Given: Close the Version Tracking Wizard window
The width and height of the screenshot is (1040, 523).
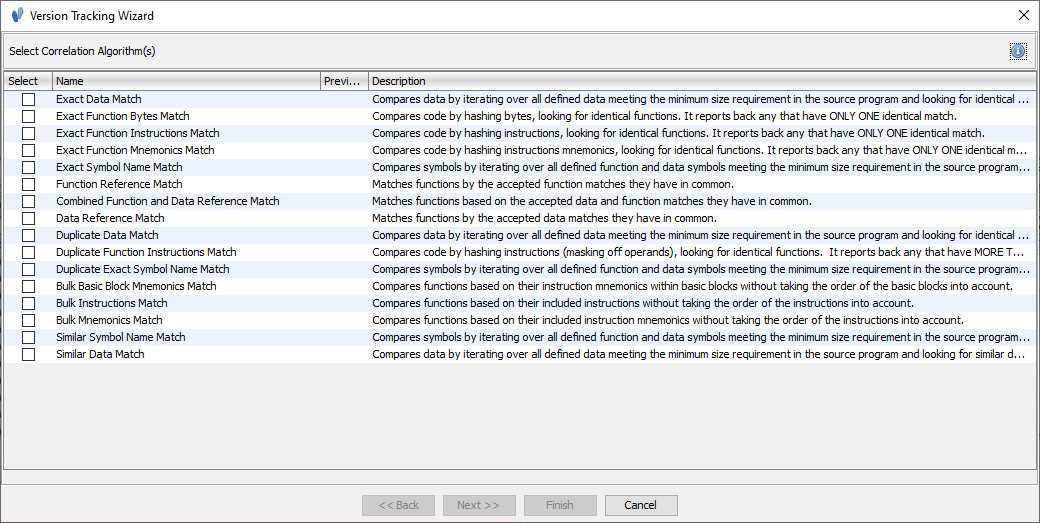Looking at the screenshot, I should coord(1023,15).
